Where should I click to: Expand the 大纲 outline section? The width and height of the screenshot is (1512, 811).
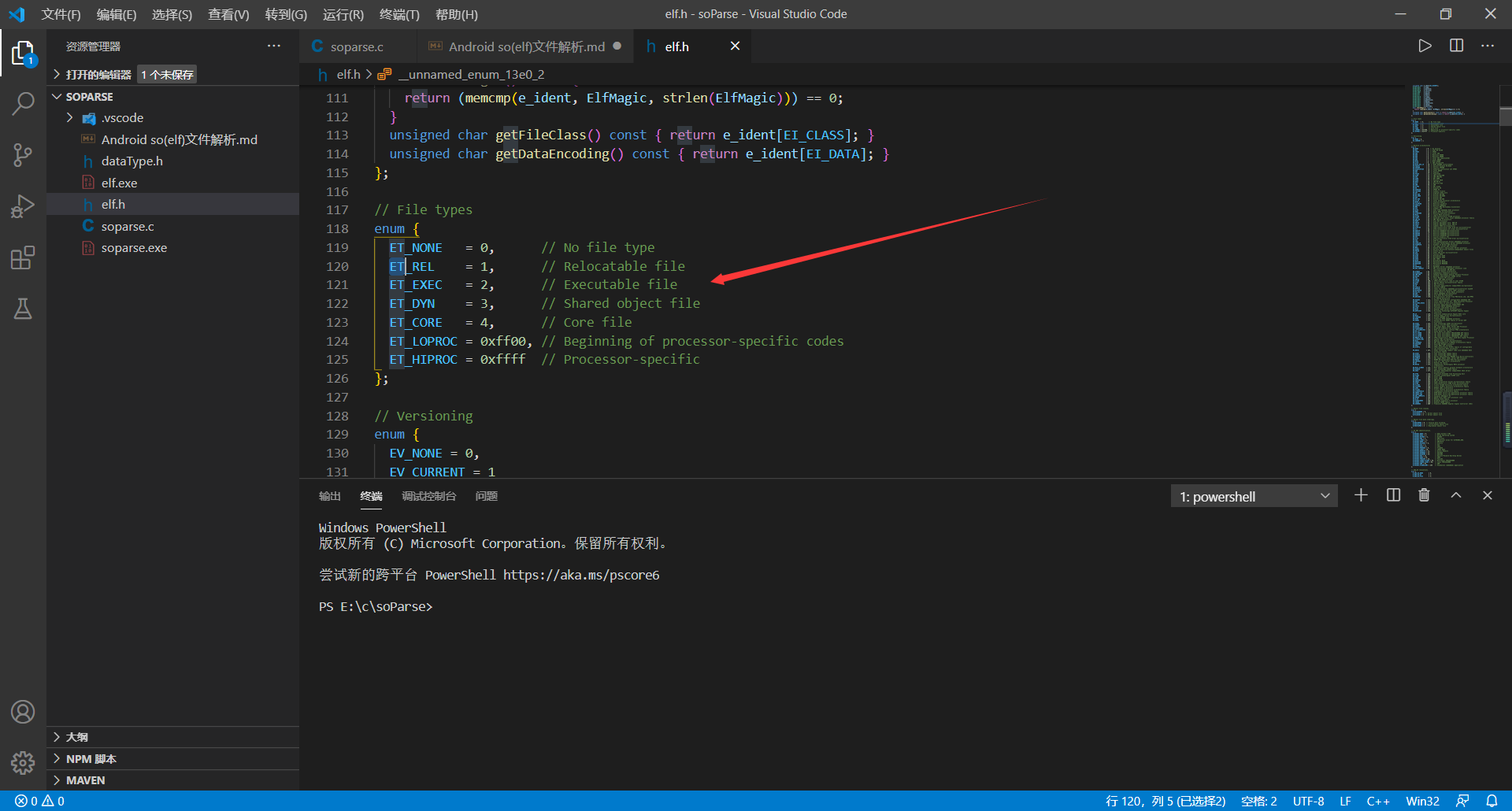(x=173, y=737)
